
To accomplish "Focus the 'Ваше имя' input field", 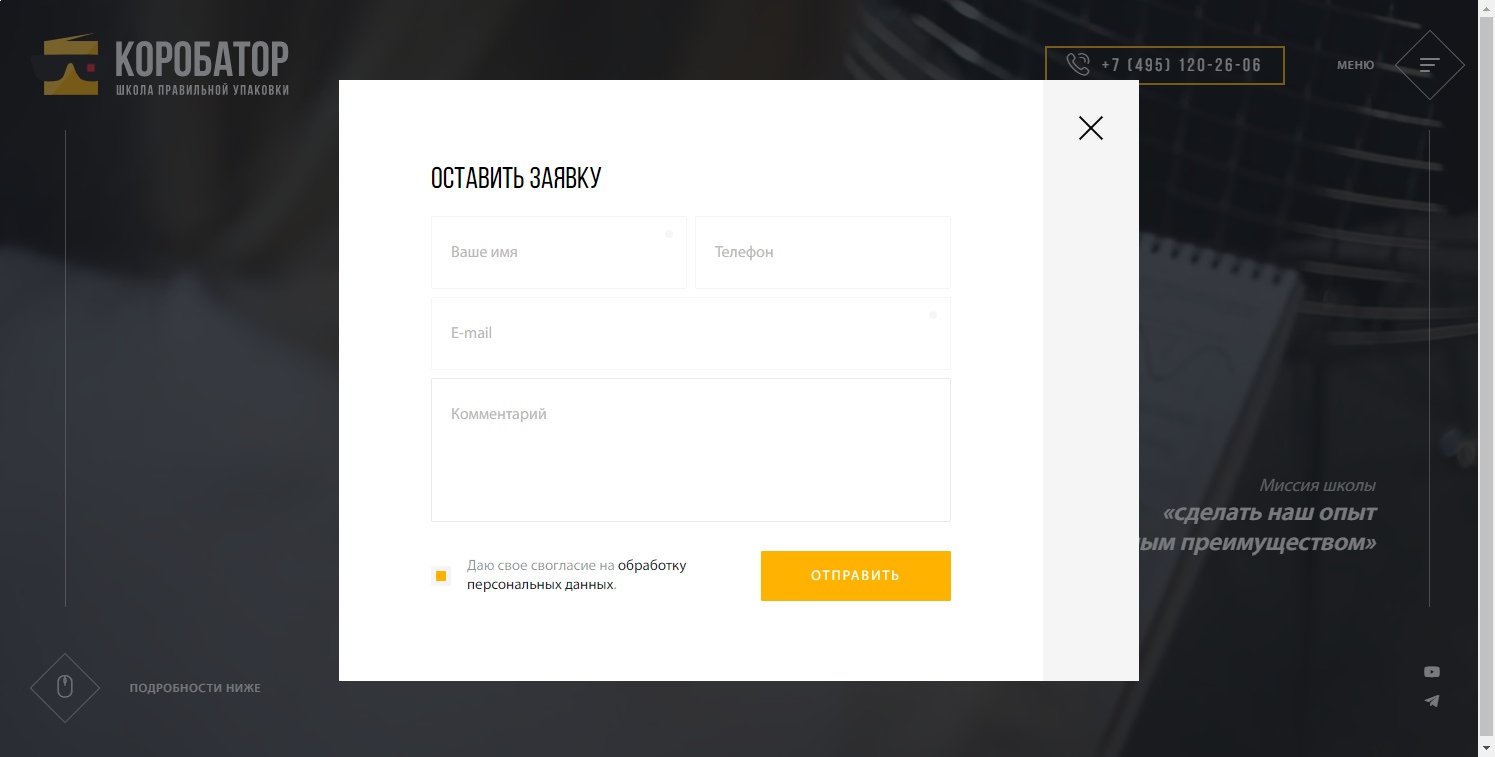I will pyautogui.click(x=558, y=252).
